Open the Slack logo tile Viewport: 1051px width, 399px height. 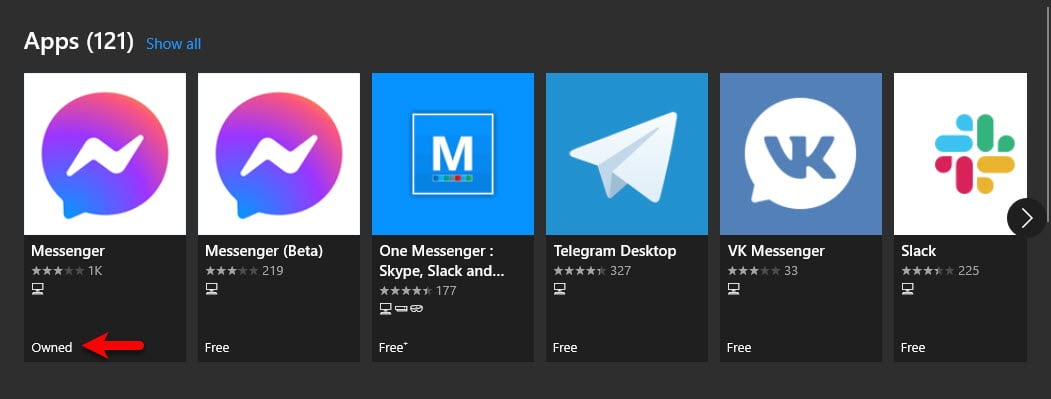click(961, 154)
